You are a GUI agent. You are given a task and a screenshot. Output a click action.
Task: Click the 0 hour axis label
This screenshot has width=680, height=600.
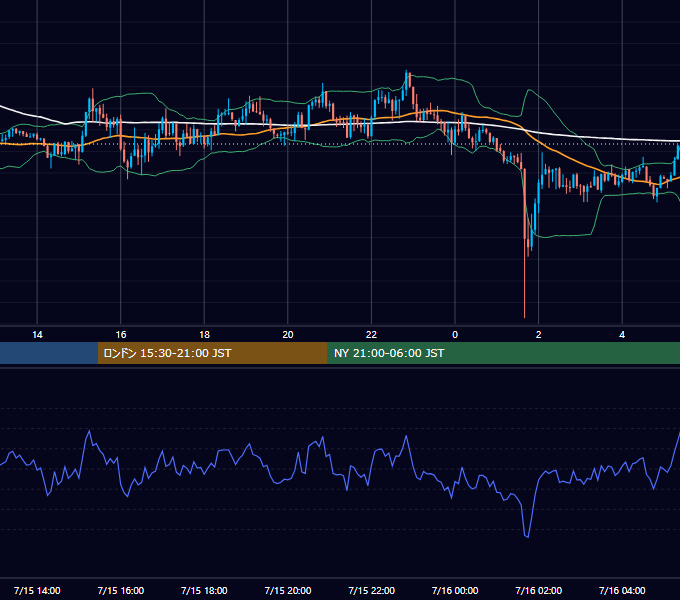coord(455,335)
